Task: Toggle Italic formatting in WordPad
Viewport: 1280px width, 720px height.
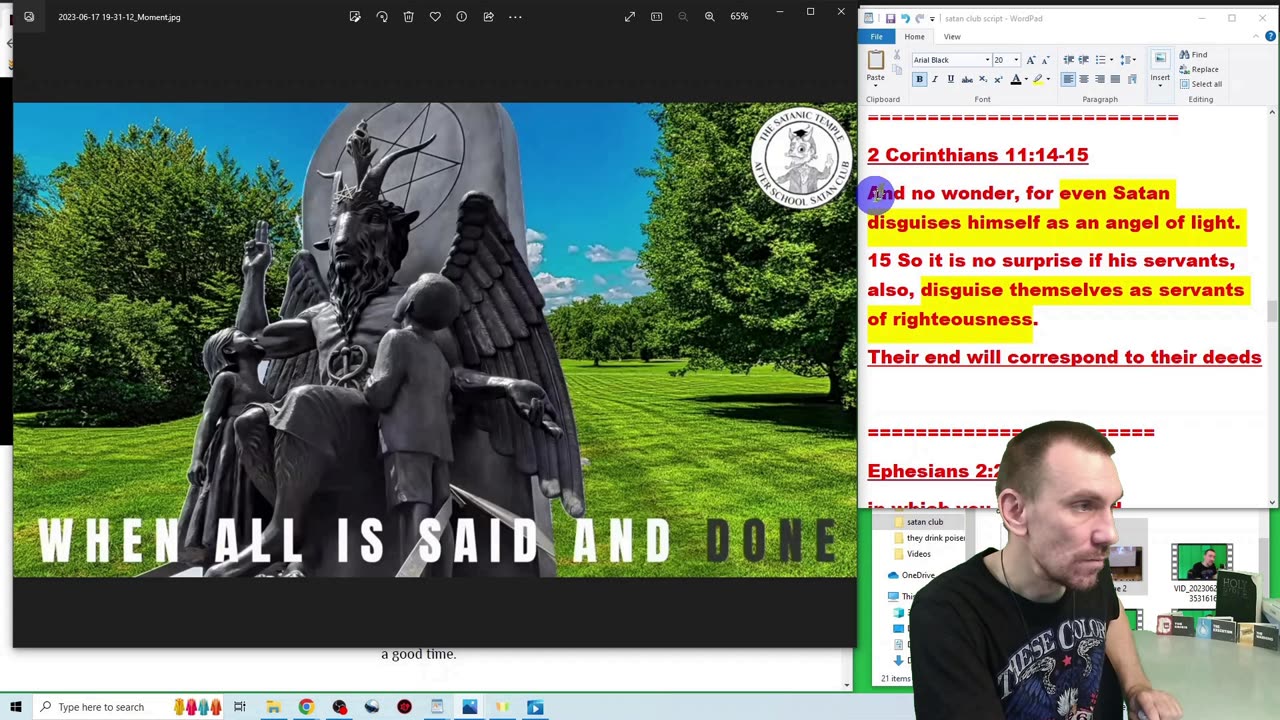Action: pyautogui.click(x=935, y=79)
